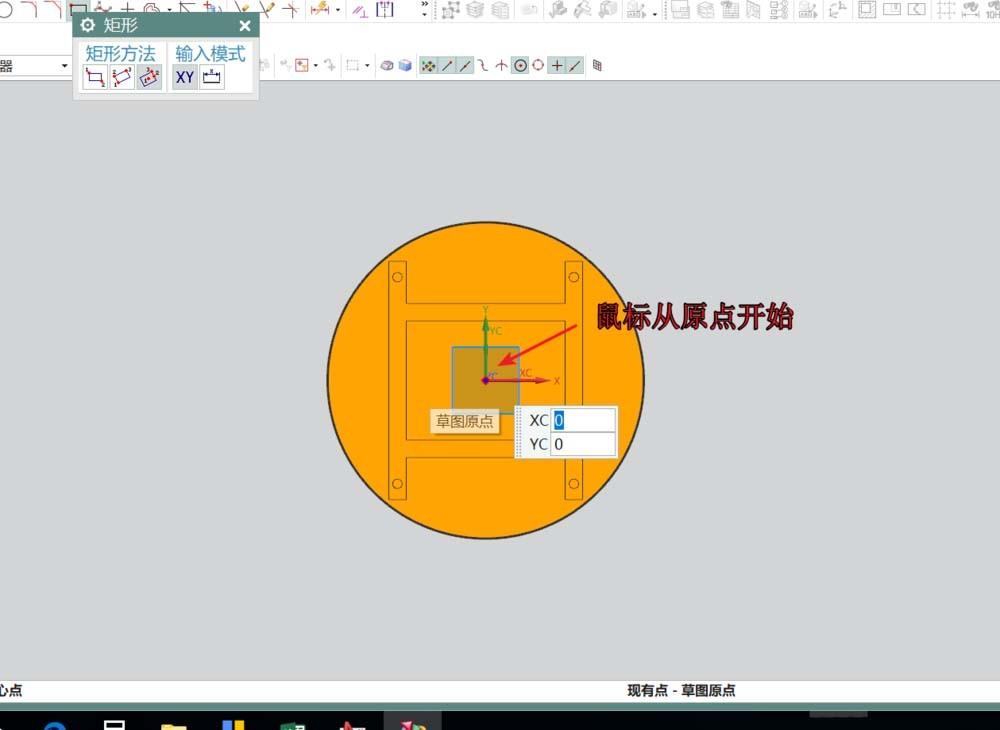1000x730 pixels.
Task: Pick the center rectangle method icon
Action: click(x=149, y=77)
